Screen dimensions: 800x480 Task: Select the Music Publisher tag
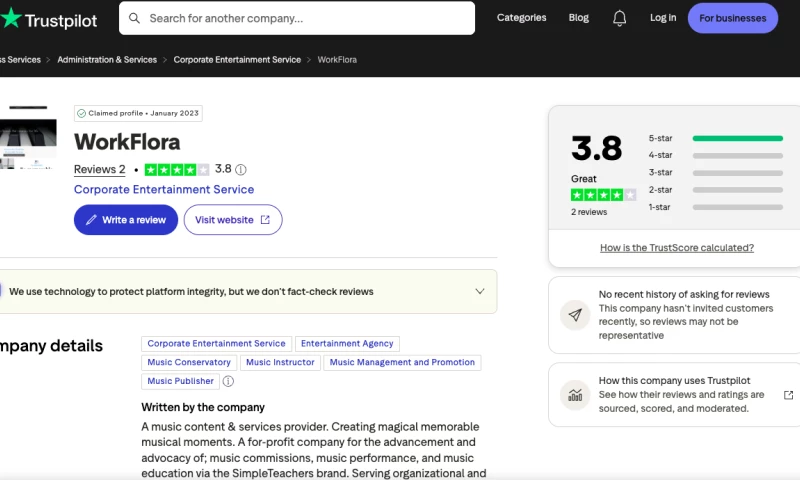(181, 381)
